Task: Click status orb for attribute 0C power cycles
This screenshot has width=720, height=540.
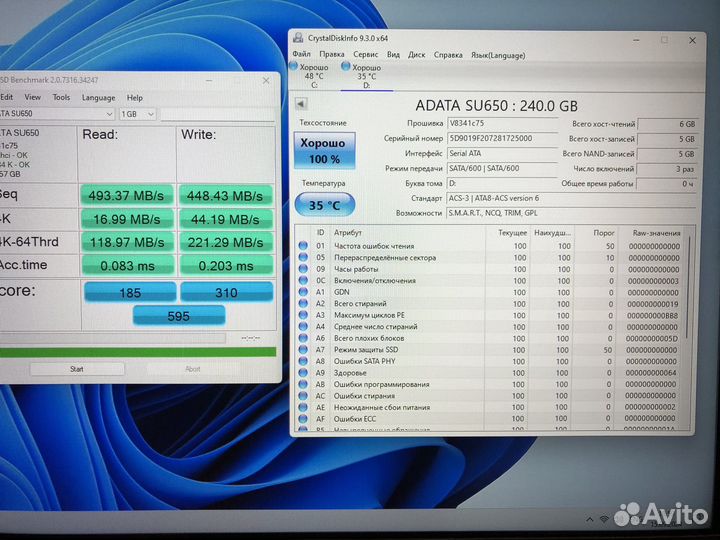Action: pos(303,280)
